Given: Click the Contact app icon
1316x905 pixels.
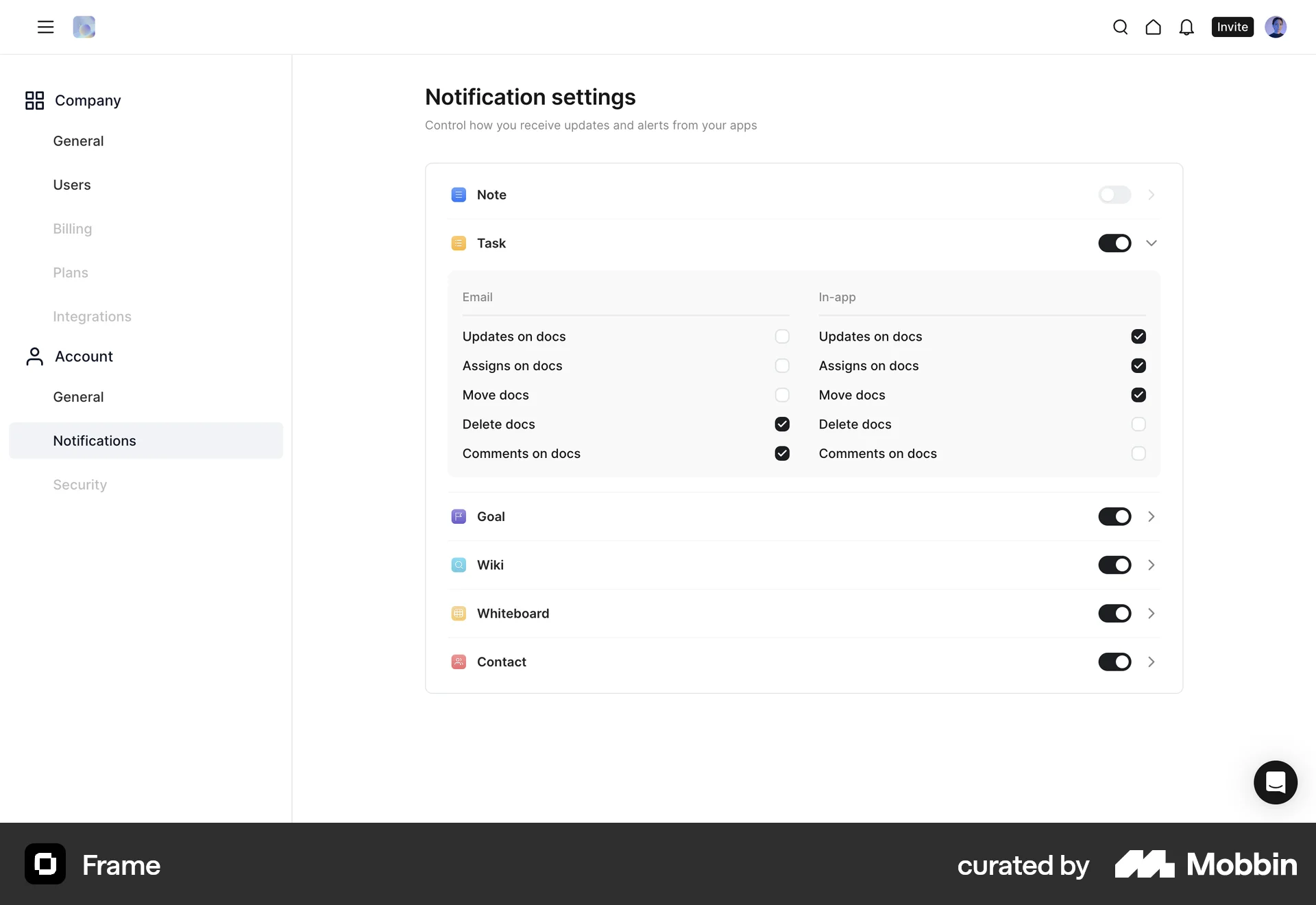Looking at the screenshot, I should coord(459,662).
